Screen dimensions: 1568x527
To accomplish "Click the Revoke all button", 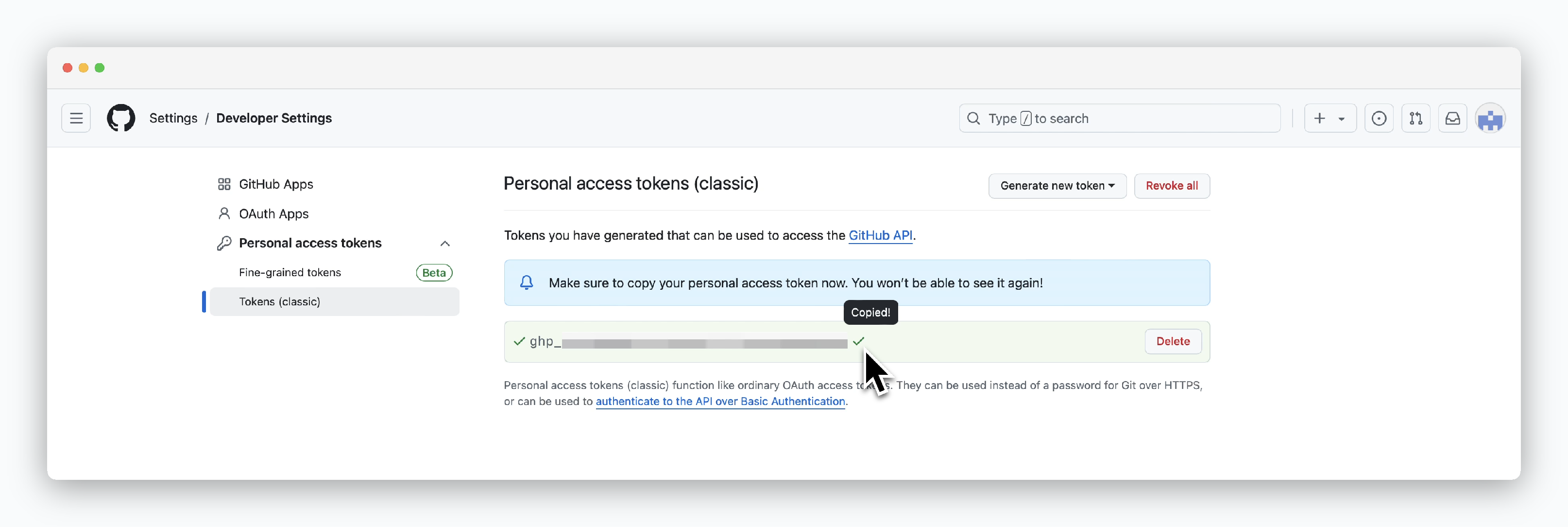I will pyautogui.click(x=1172, y=186).
